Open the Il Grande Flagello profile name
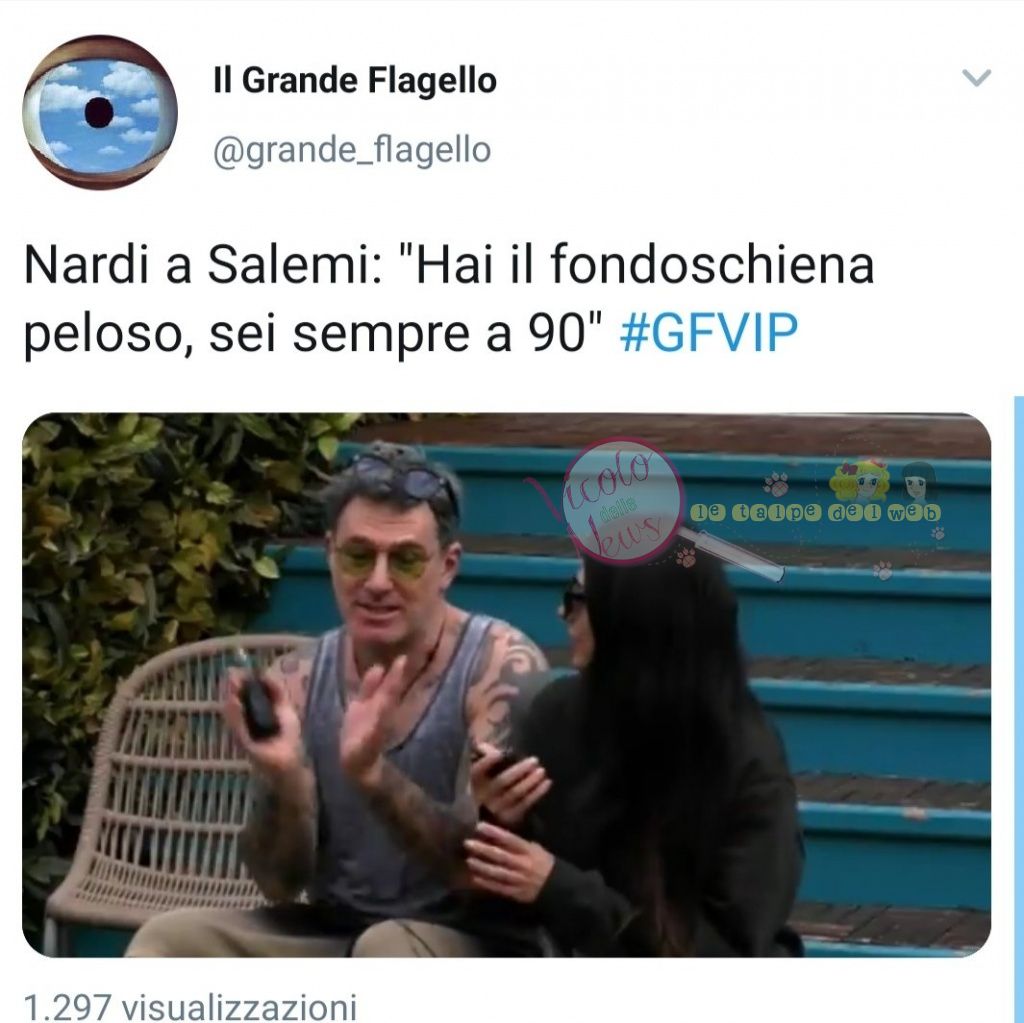The width and height of the screenshot is (1024, 1023). coord(355,81)
